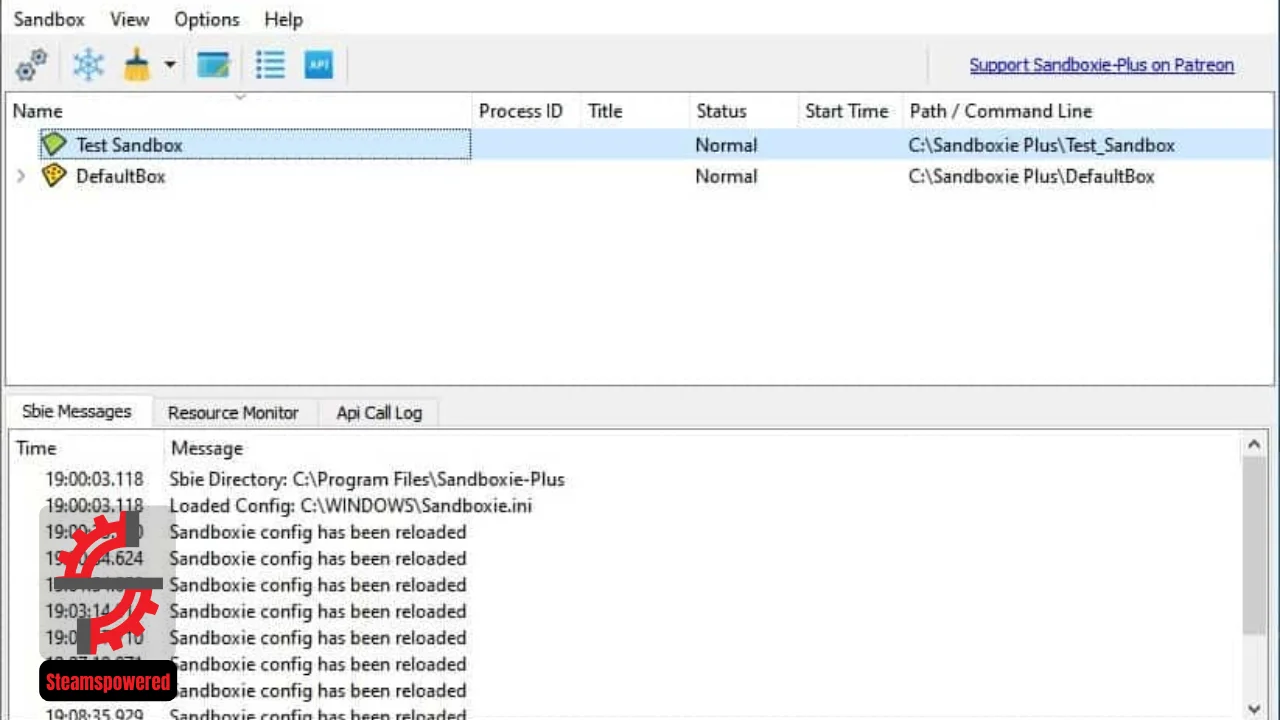
Task: Click path C:\Sandboxie Plus\DefaultBox
Action: pos(1031,176)
